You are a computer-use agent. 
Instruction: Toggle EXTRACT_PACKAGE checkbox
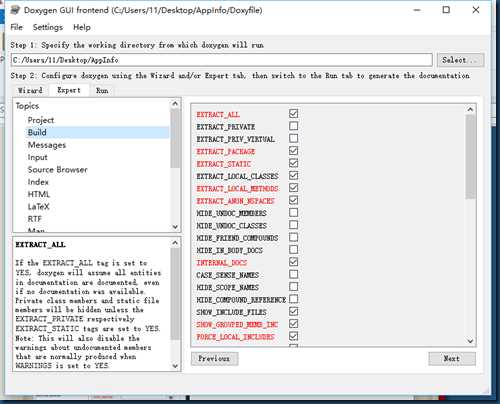(293, 151)
